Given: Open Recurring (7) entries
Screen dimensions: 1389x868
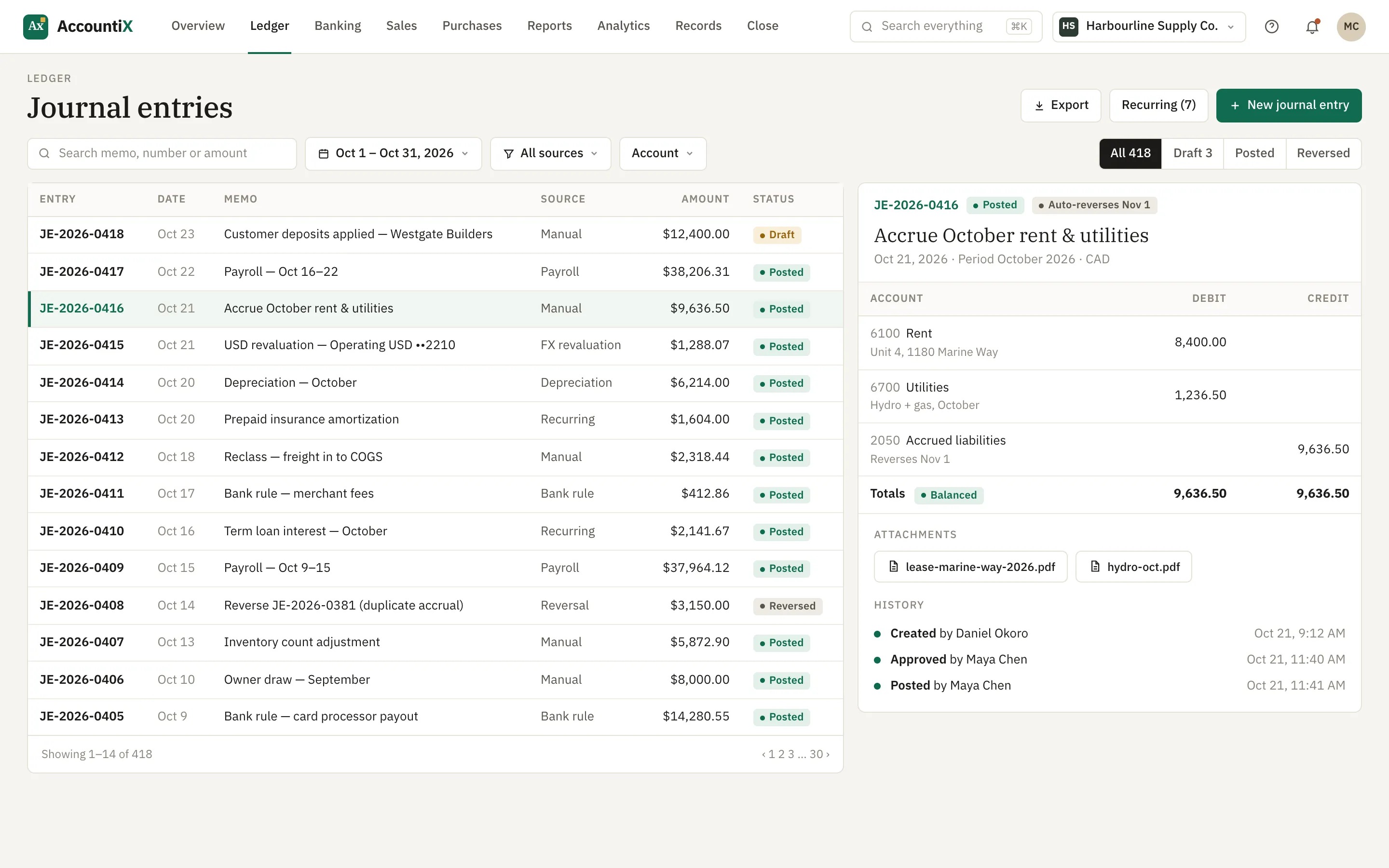Looking at the screenshot, I should click(1158, 106).
